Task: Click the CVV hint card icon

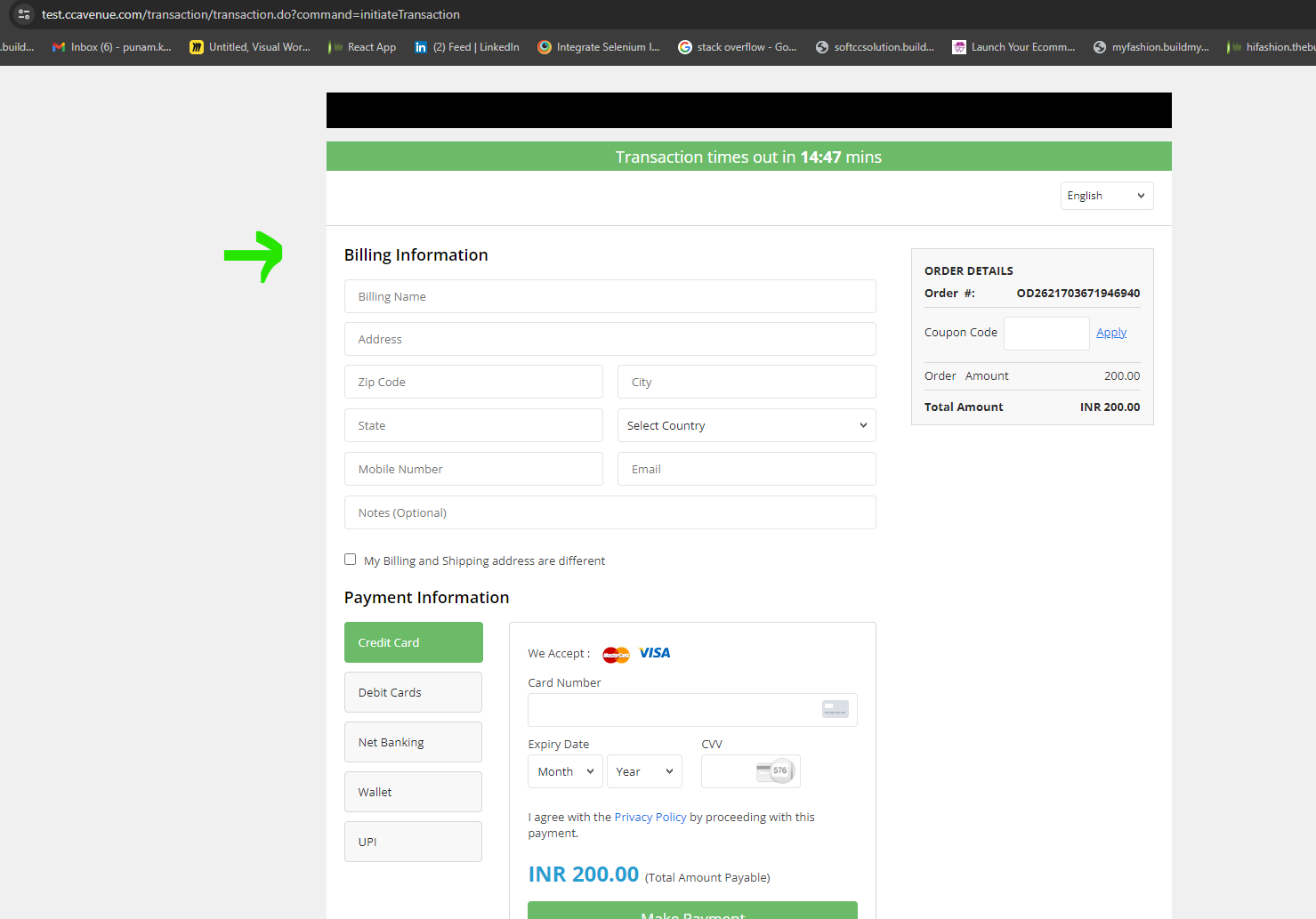Action: pyautogui.click(x=775, y=771)
